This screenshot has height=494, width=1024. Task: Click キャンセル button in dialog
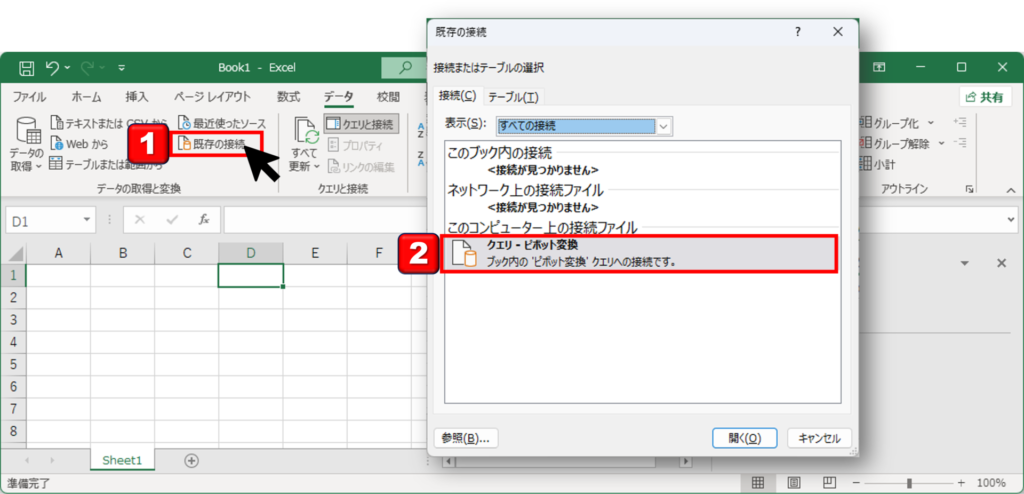click(x=820, y=438)
